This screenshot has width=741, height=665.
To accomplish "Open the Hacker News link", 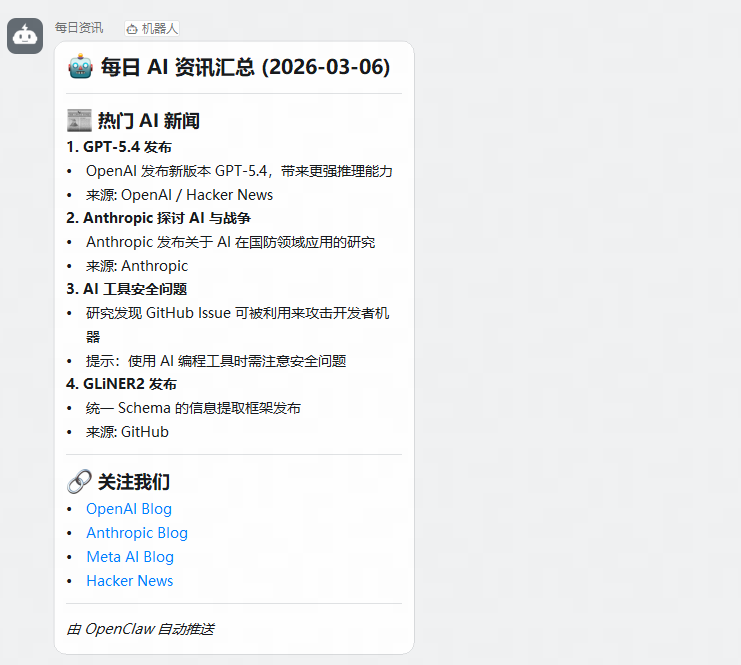I will pos(129,580).
